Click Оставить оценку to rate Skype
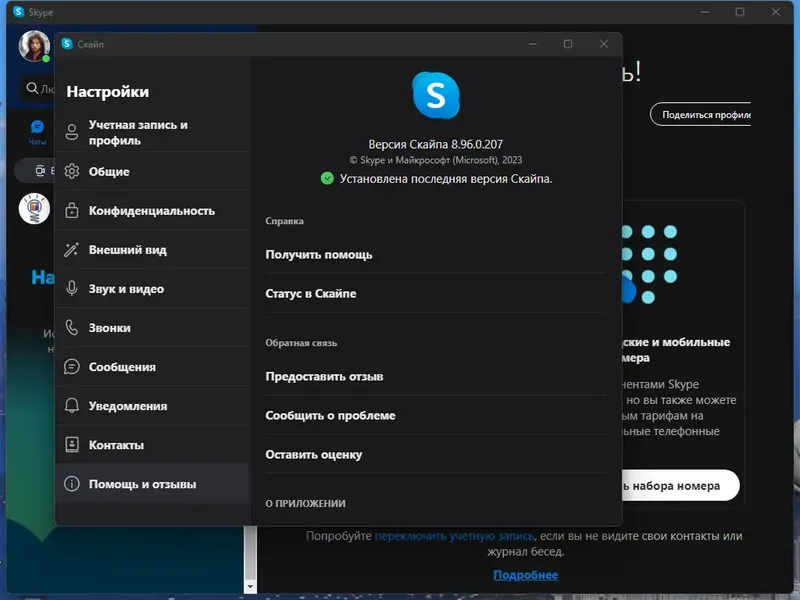The image size is (800, 600). (x=312, y=454)
